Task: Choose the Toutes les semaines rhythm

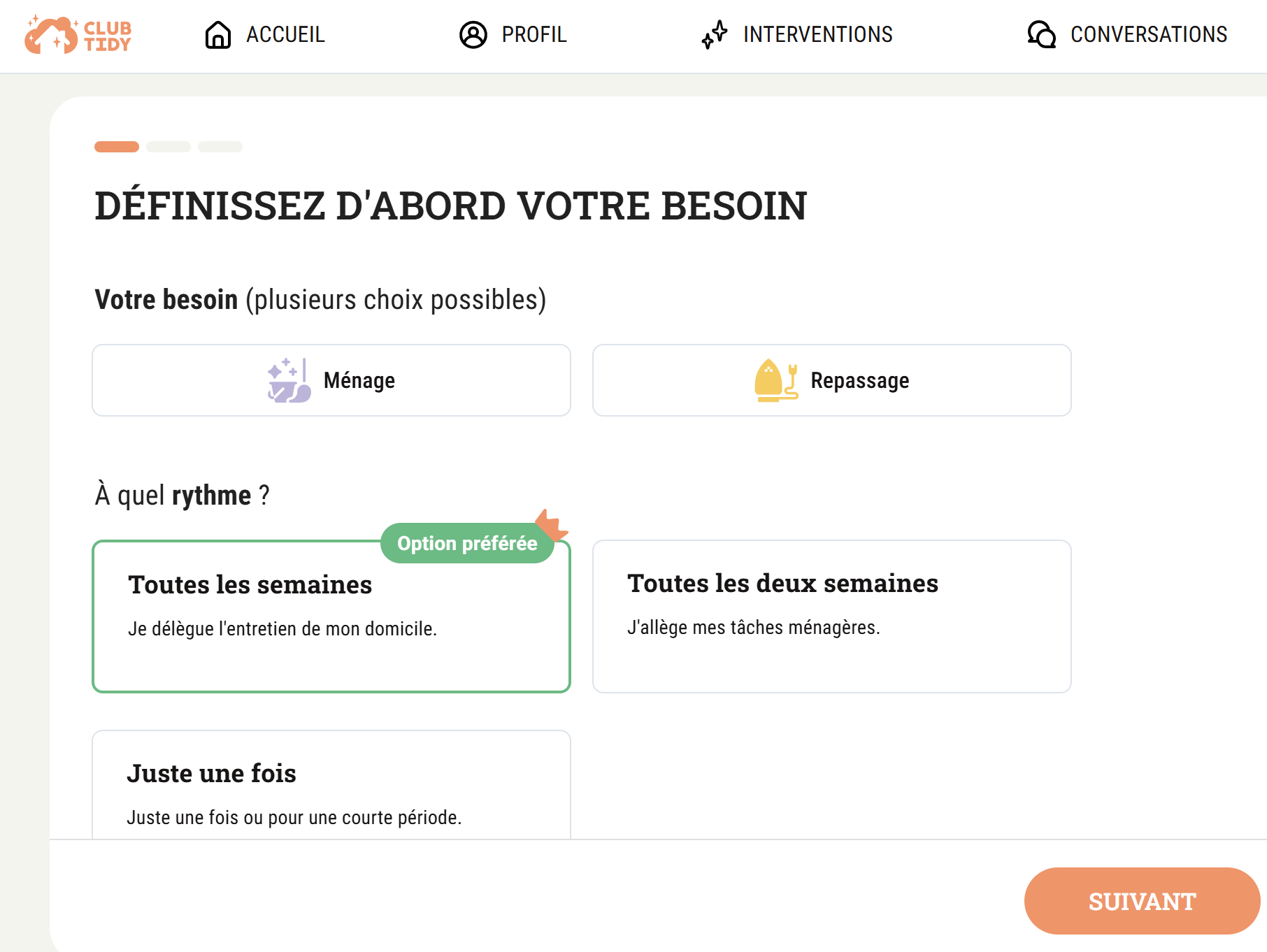Action: (331, 616)
